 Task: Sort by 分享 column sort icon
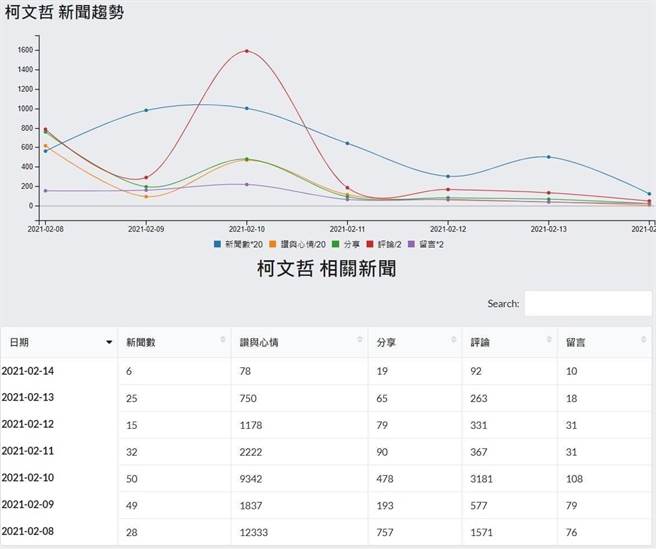pyautogui.click(x=454, y=339)
